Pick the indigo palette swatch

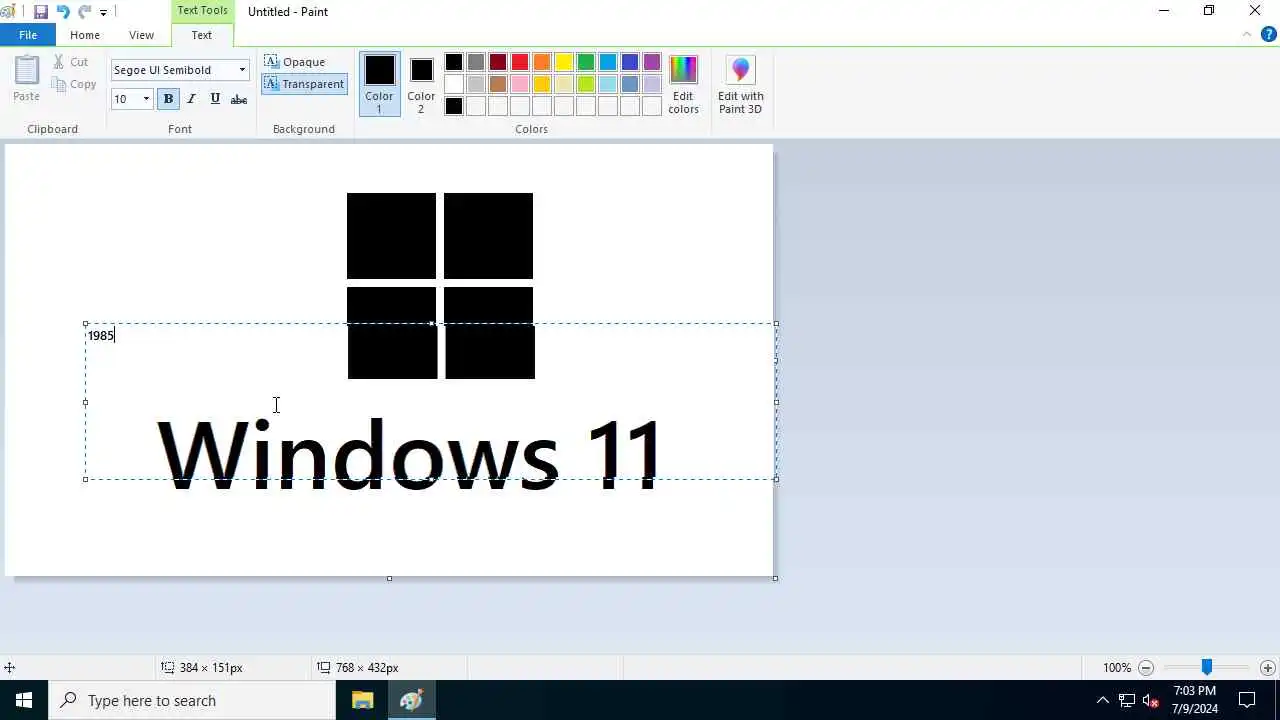pos(630,62)
